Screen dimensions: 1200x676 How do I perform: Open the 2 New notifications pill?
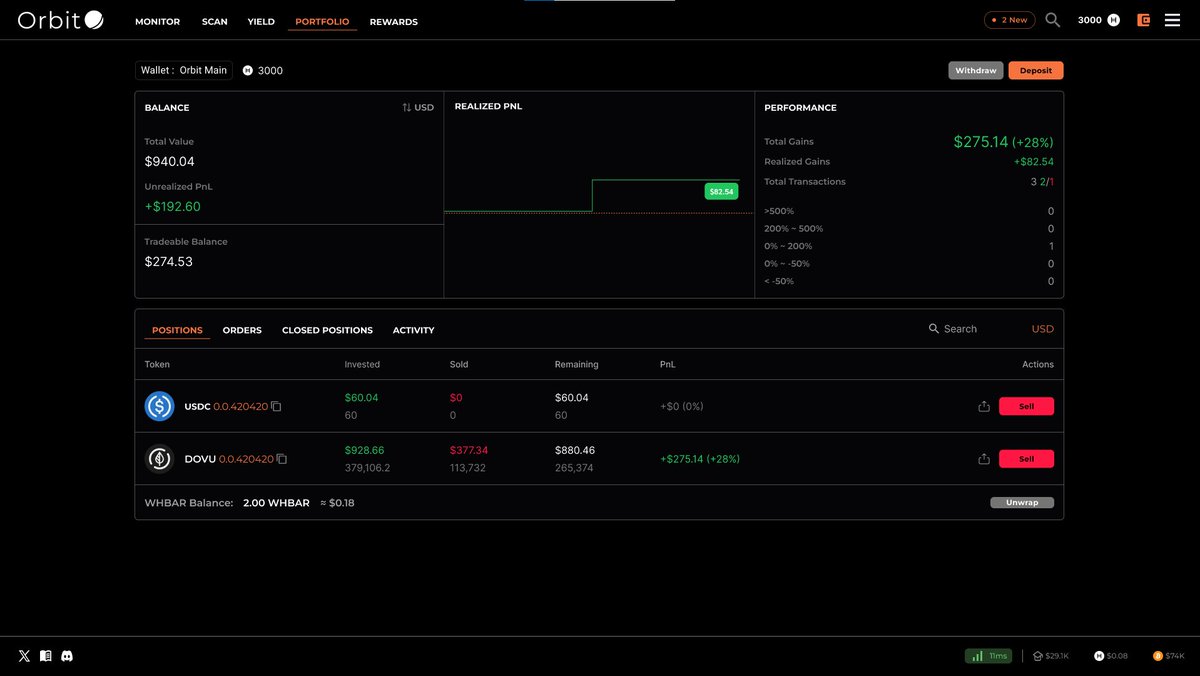1009,20
